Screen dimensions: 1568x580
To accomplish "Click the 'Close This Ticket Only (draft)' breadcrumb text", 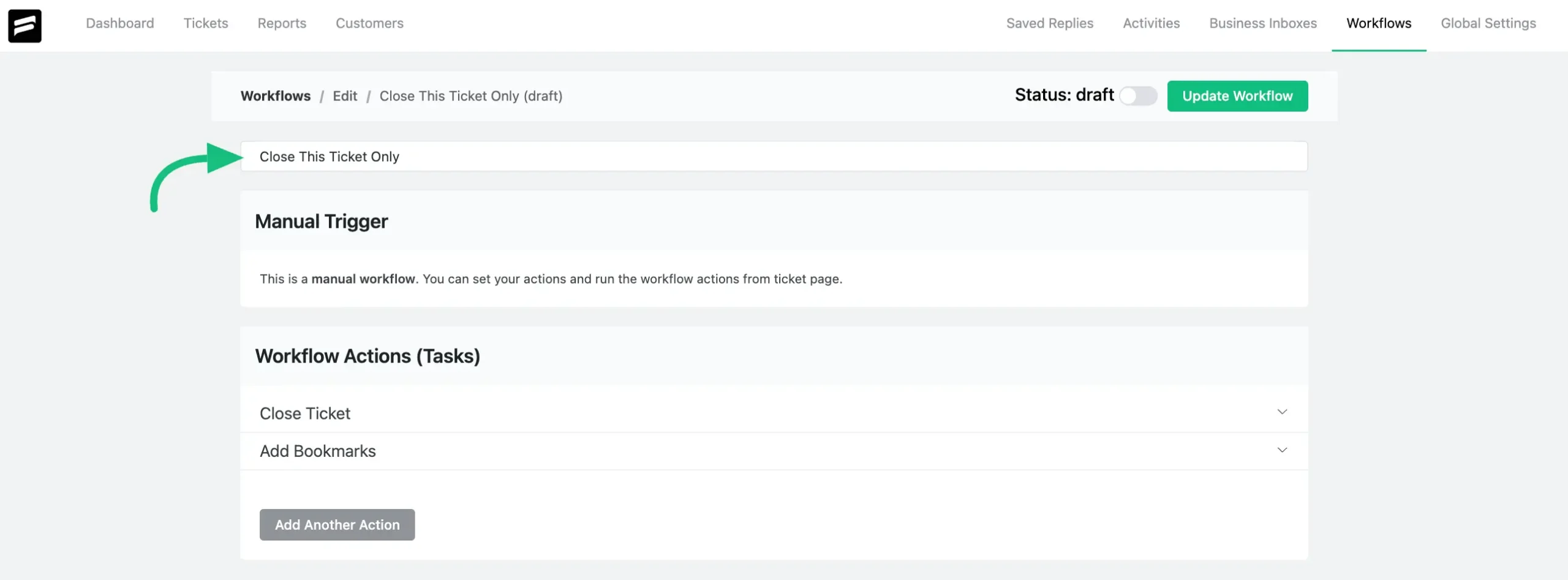I will tap(471, 96).
